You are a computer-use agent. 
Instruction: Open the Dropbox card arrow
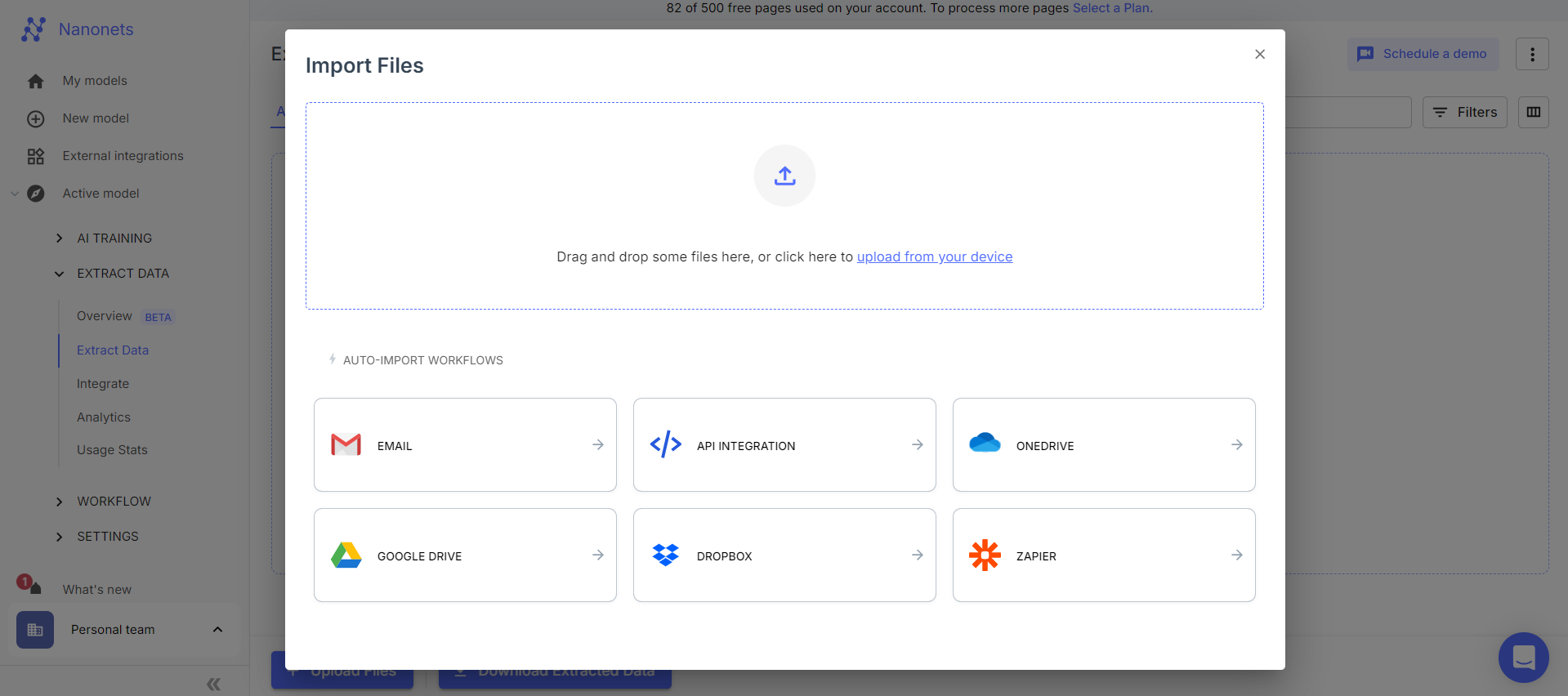click(x=918, y=555)
